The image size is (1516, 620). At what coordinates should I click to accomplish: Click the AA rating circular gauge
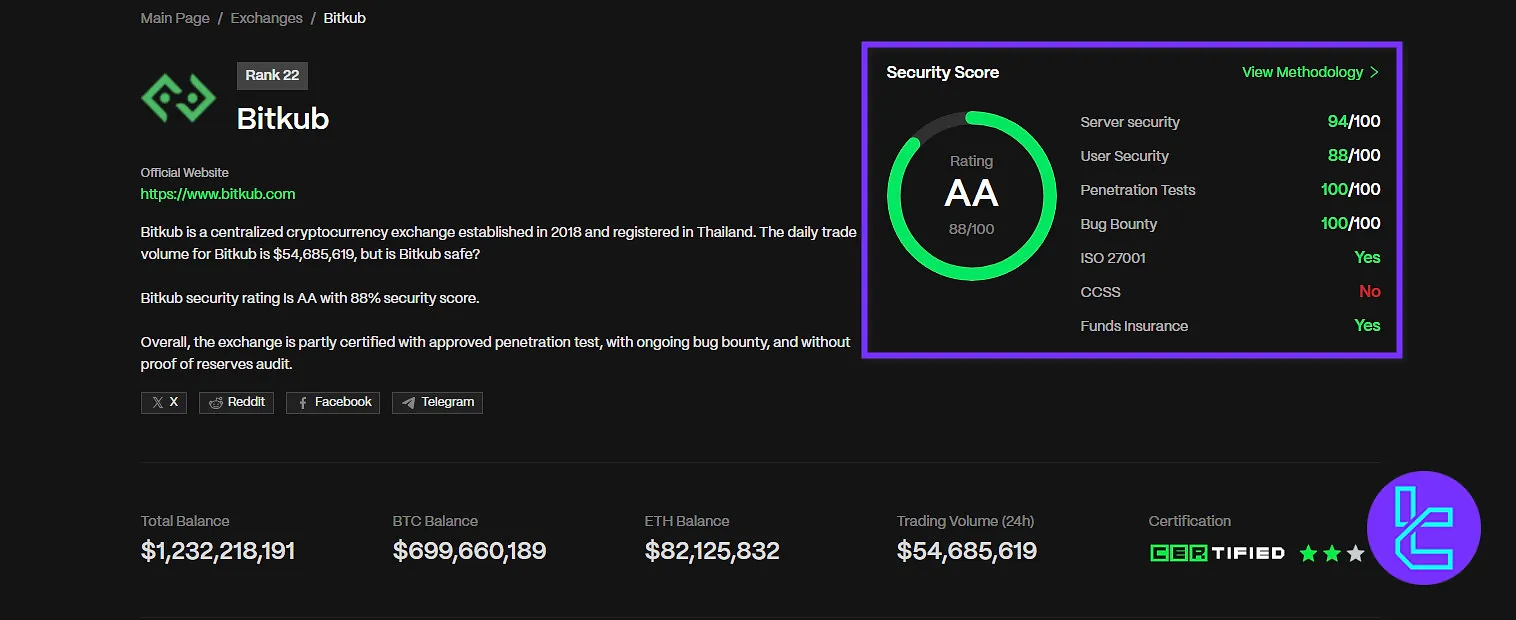pos(971,196)
